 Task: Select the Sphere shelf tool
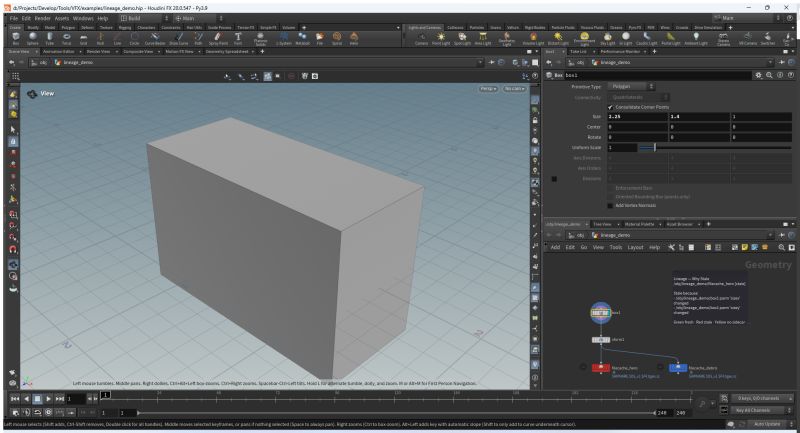33,38
